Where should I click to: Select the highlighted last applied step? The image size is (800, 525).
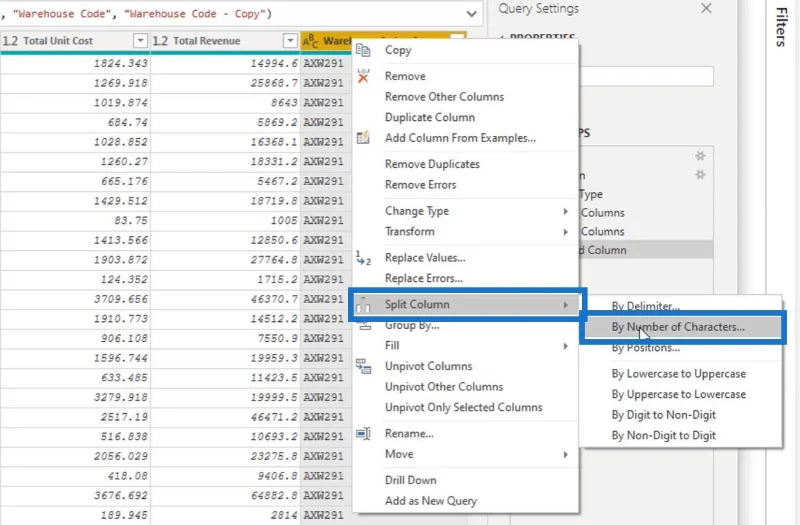[645, 250]
